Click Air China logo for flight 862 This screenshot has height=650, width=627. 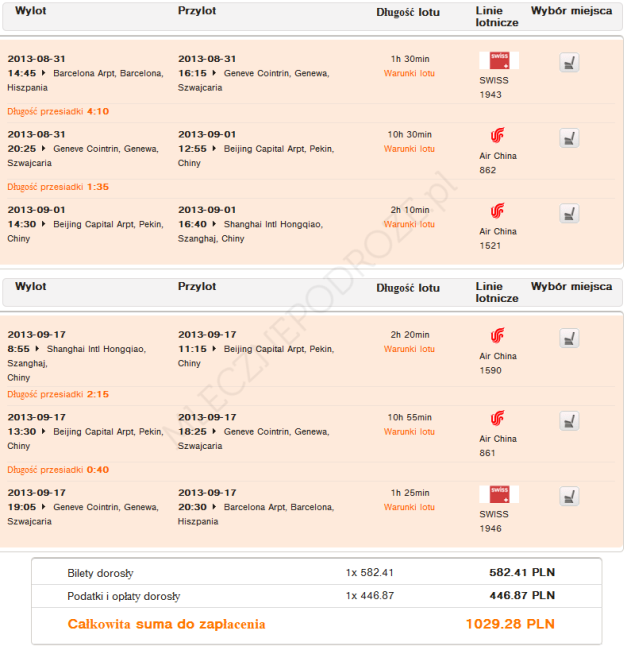click(497, 135)
